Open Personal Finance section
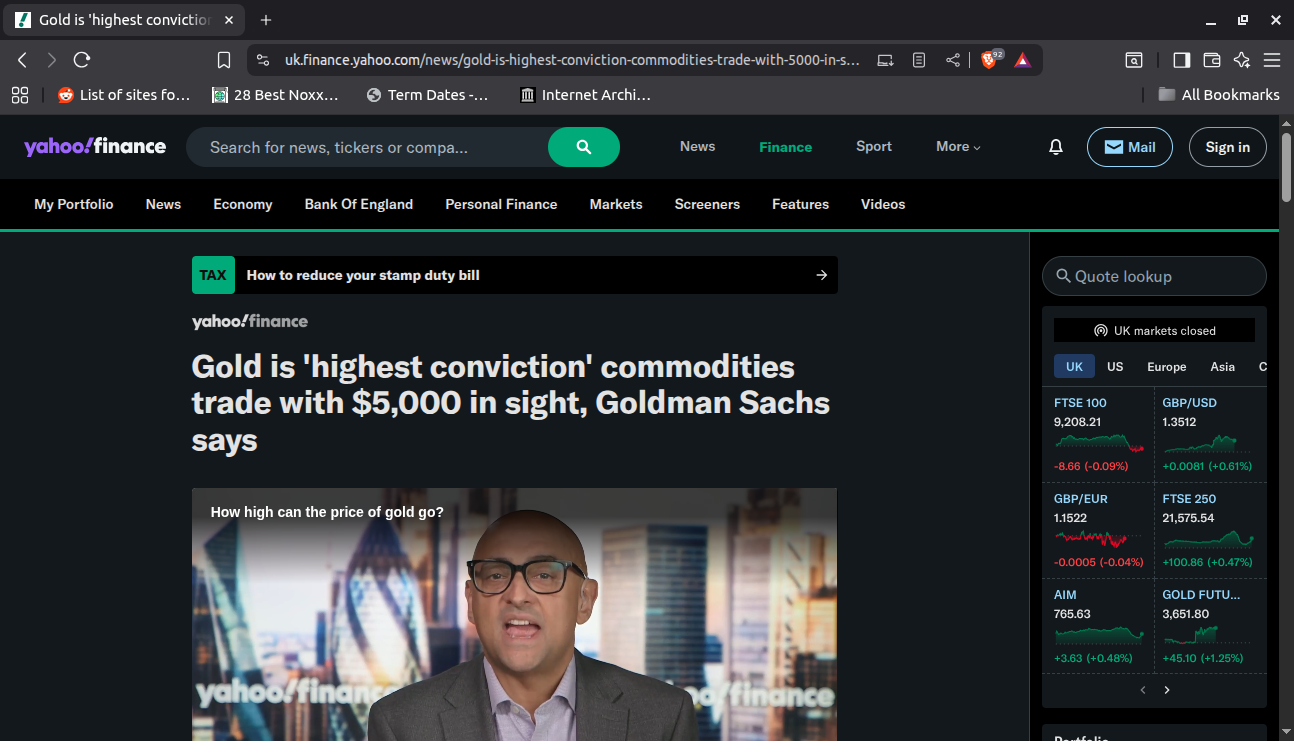This screenshot has width=1294, height=741. [x=501, y=204]
